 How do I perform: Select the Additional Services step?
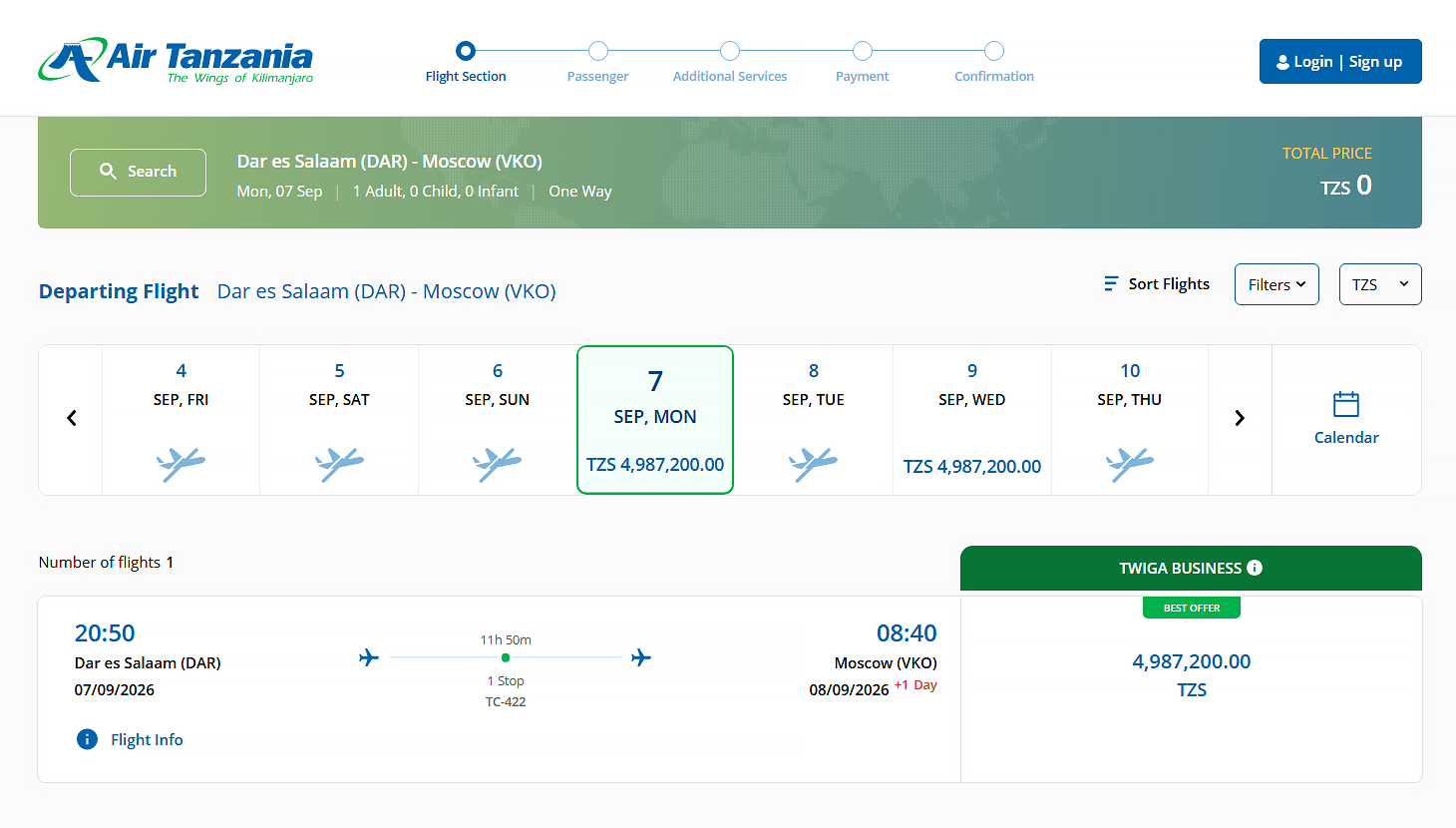click(x=730, y=64)
